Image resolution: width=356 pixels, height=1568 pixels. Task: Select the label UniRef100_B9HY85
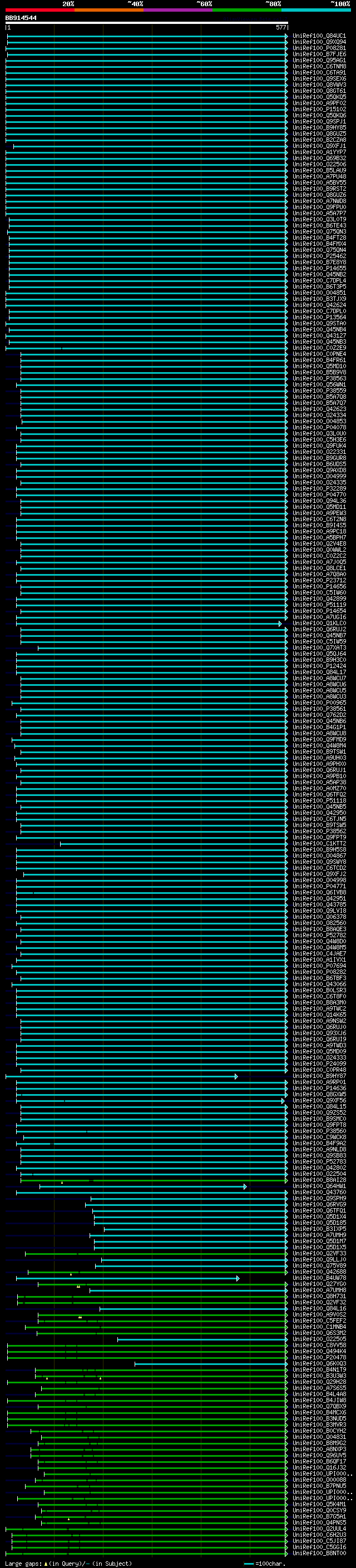click(x=319, y=128)
